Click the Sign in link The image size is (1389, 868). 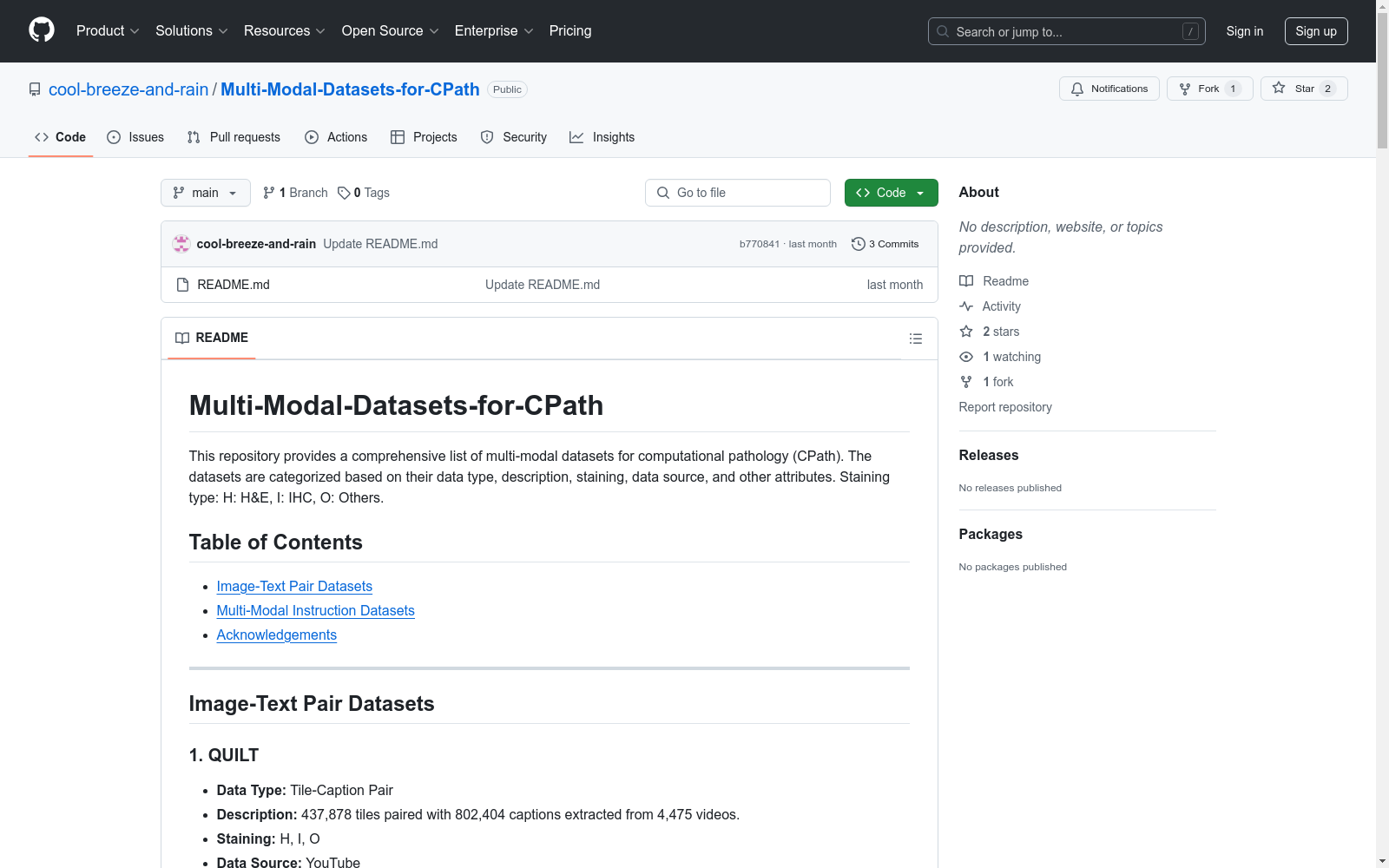tap(1245, 31)
